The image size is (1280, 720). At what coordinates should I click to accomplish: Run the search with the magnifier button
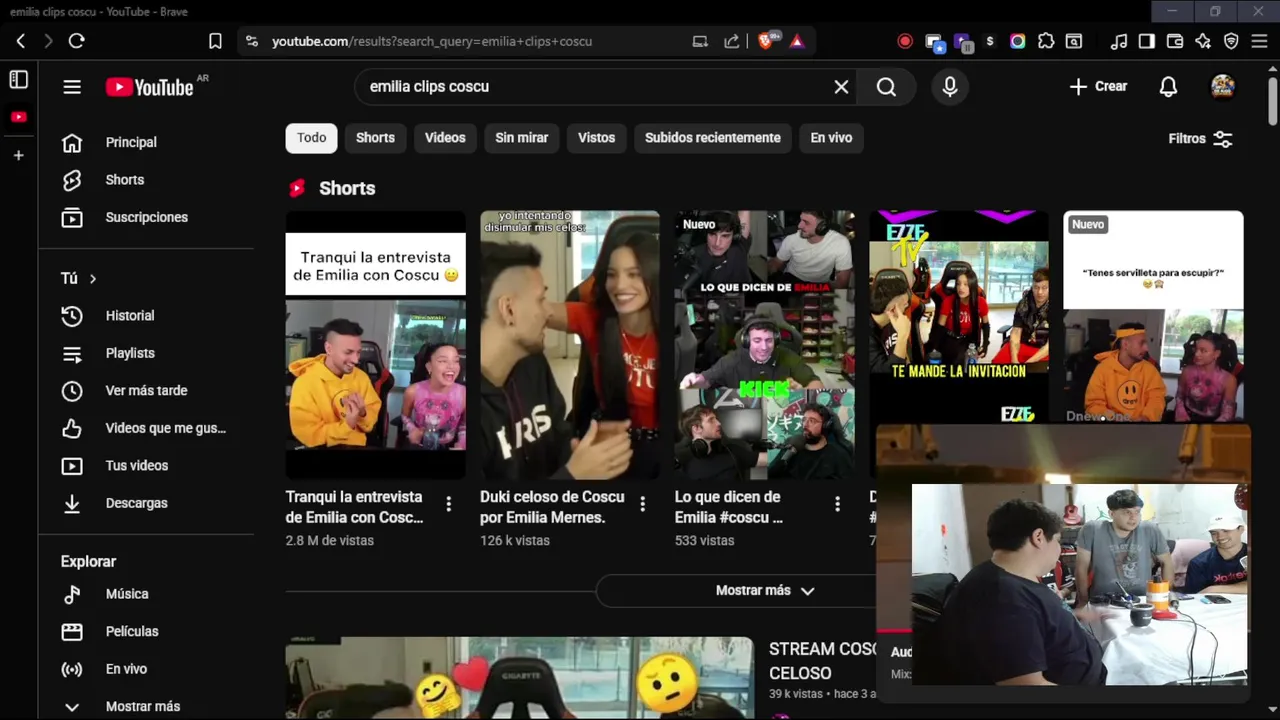(886, 87)
